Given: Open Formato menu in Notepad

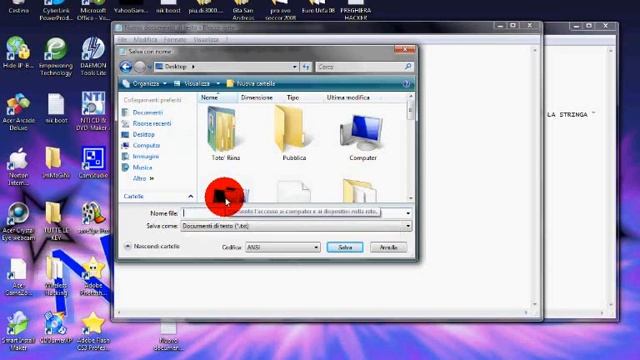Looking at the screenshot, I should (x=175, y=40).
